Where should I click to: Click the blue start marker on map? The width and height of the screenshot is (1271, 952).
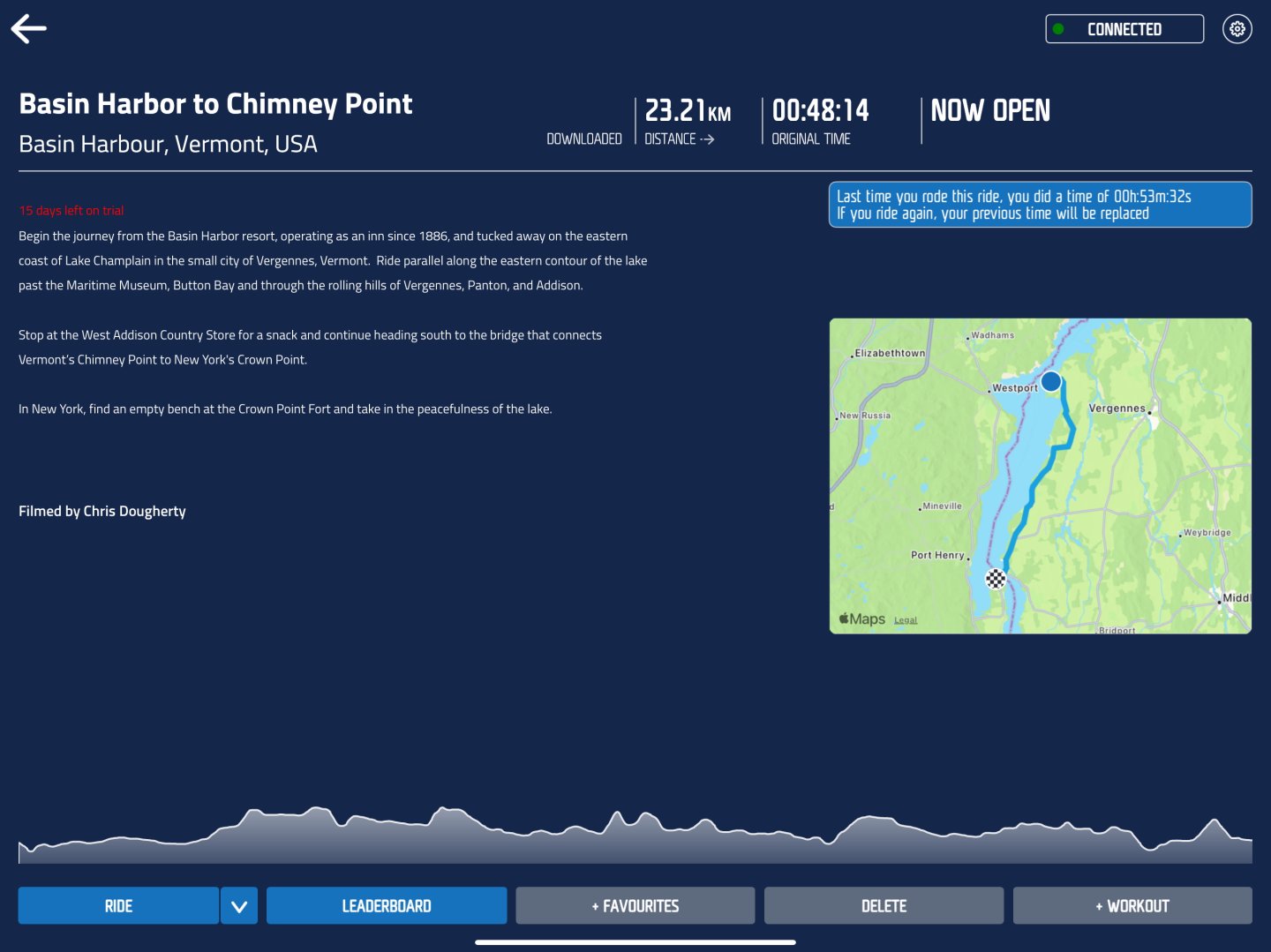coord(1050,381)
